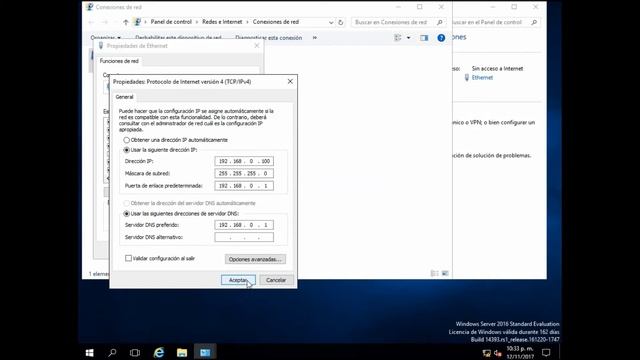Click Conexiones de red breadcrumb
Image resolution: width=640 pixels, height=360 pixels.
276,22
